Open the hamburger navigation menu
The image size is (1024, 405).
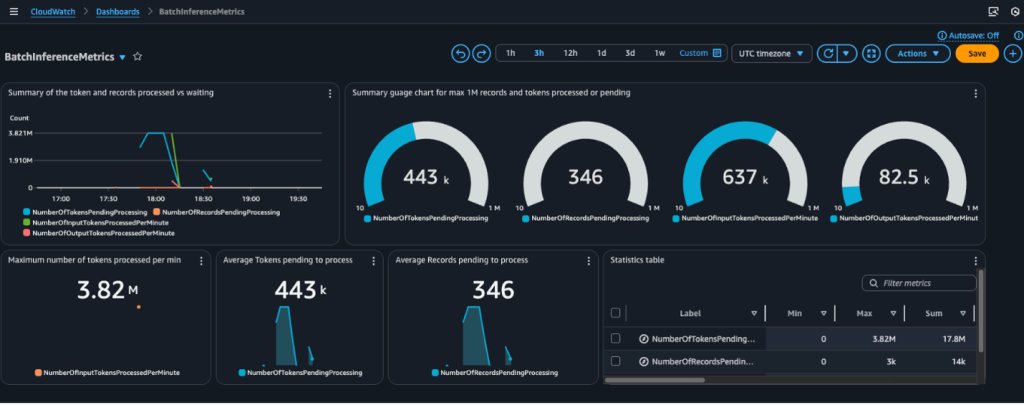coord(13,11)
